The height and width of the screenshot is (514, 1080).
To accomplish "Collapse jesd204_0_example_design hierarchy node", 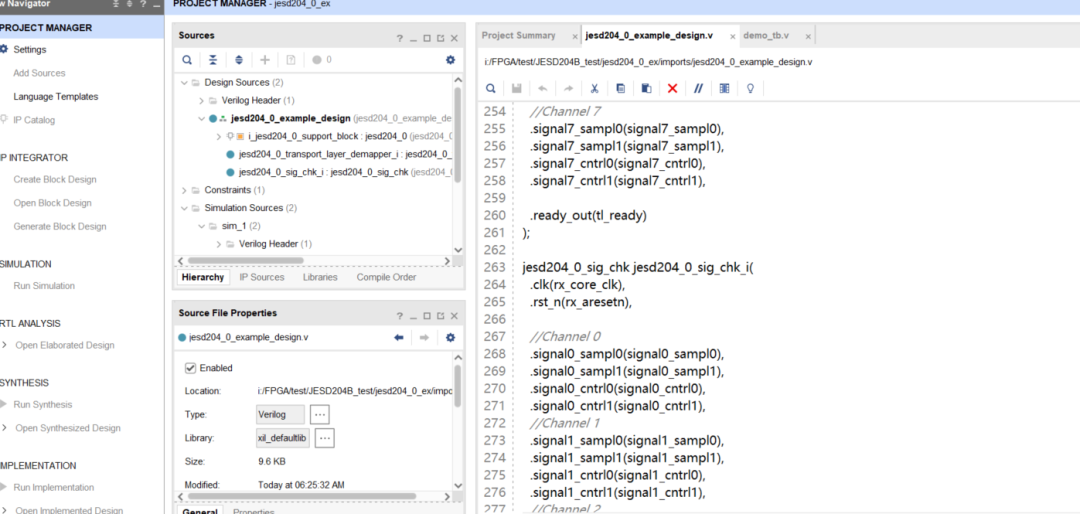I will [x=201, y=119].
